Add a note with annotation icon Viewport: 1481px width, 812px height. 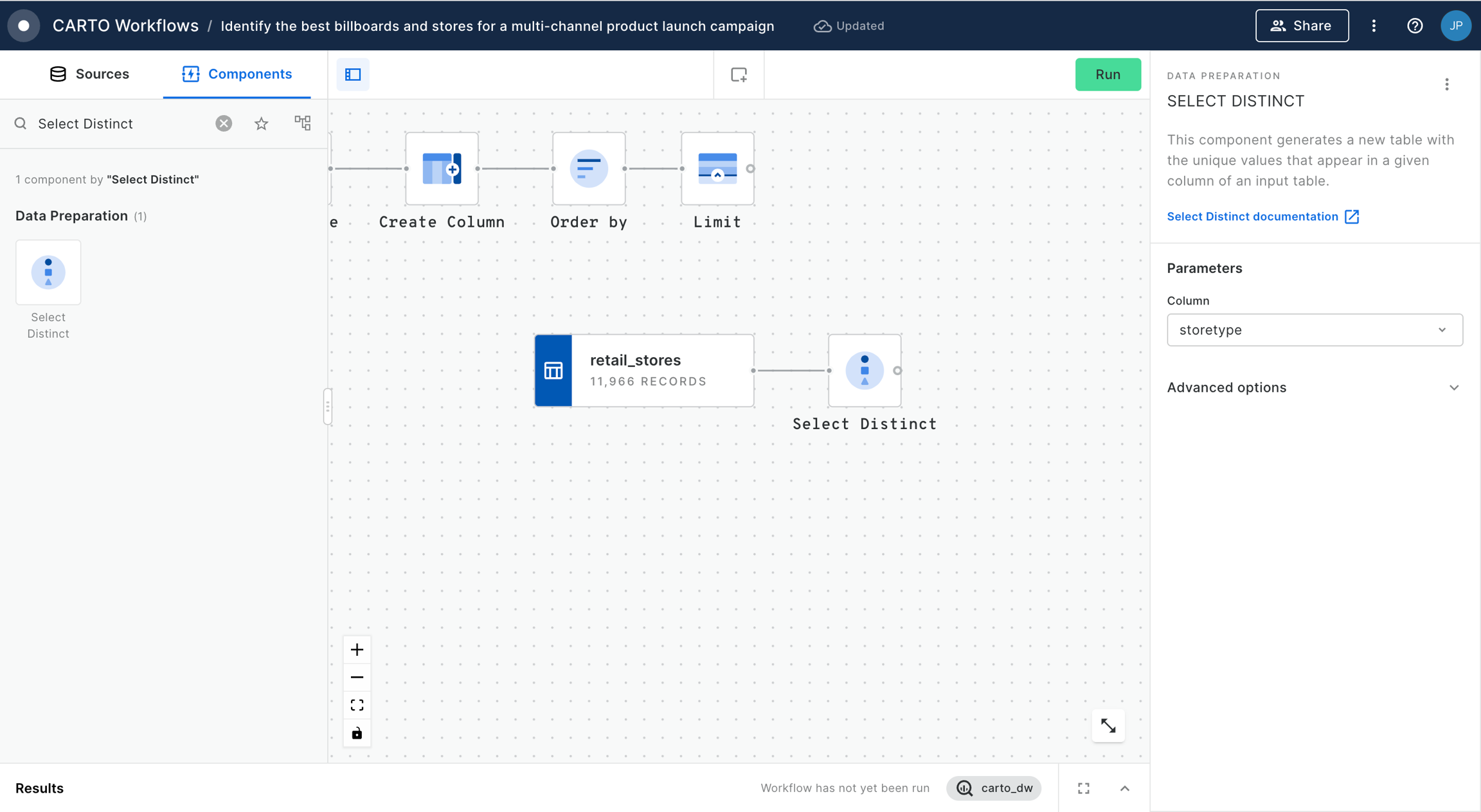pyautogui.click(x=739, y=75)
